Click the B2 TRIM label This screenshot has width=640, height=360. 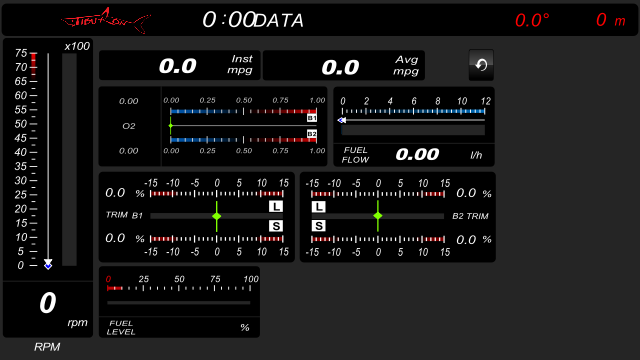(470, 216)
